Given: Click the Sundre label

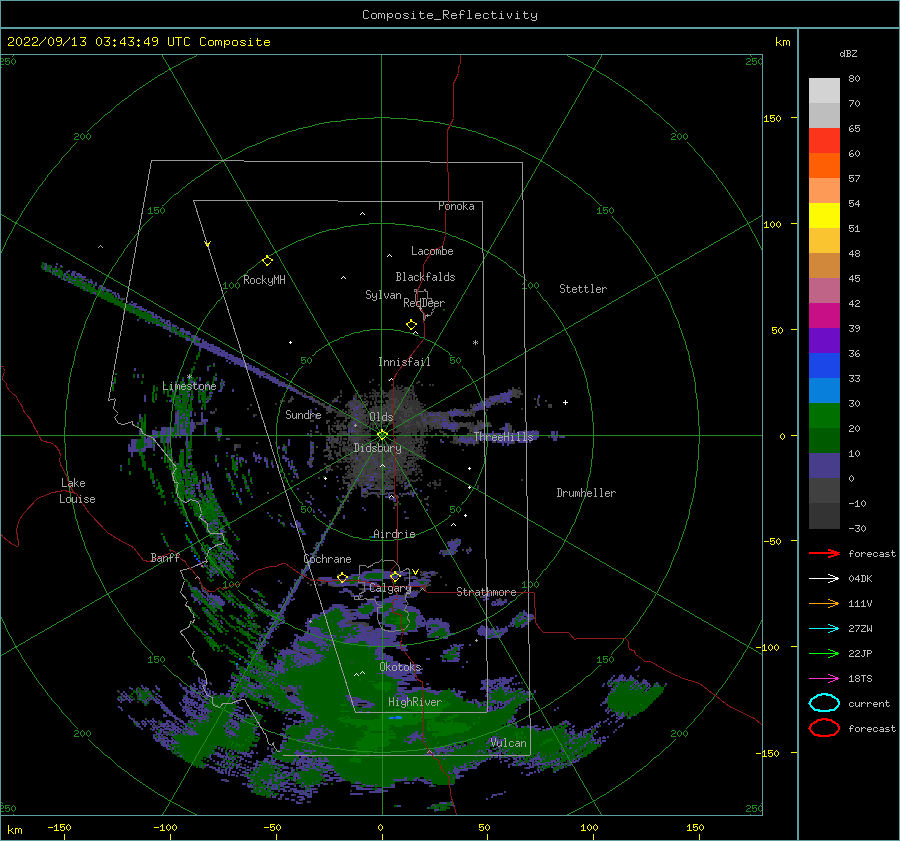Looking at the screenshot, I should [303, 414].
